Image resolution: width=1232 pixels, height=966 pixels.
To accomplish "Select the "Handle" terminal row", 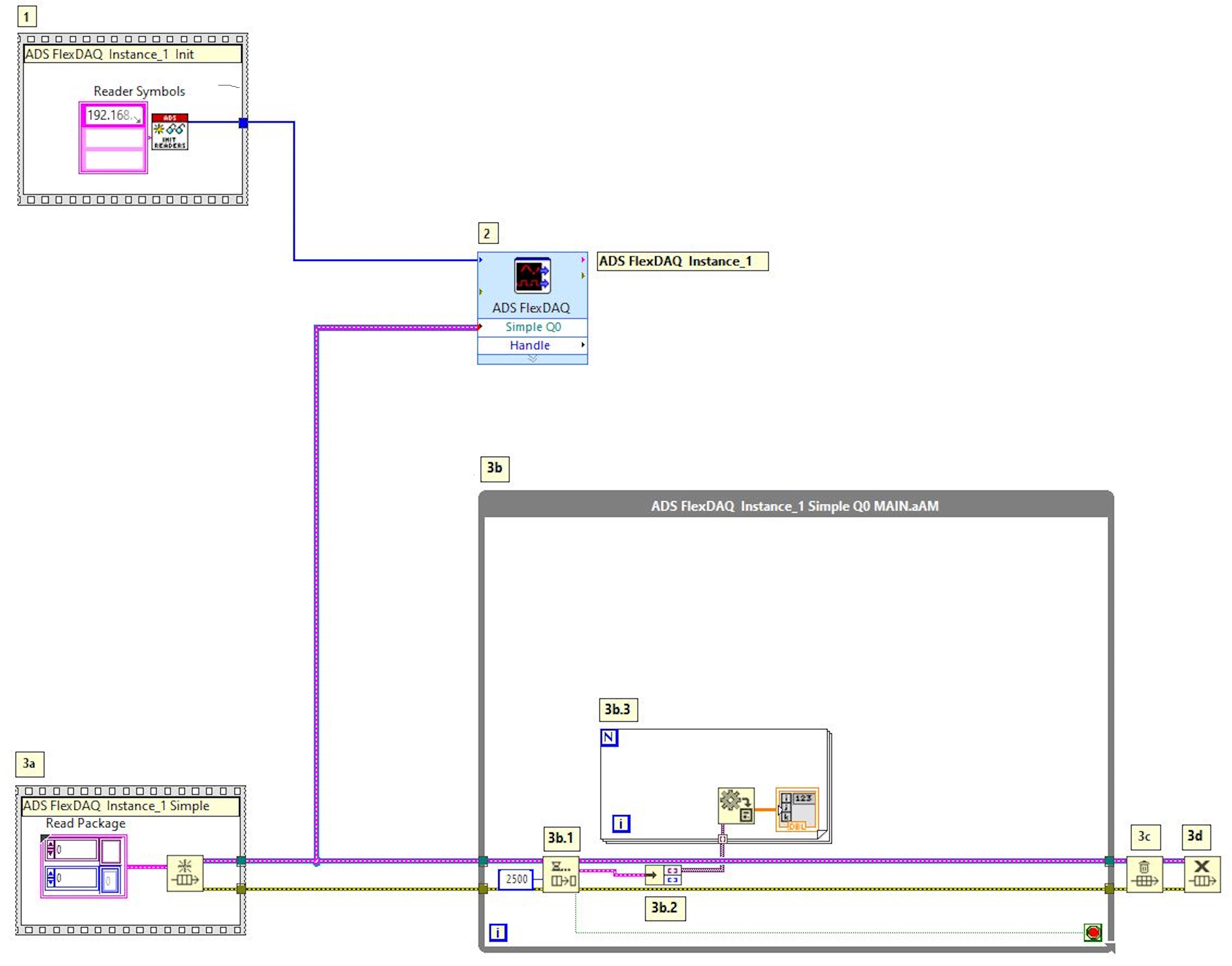I will 532,345.
